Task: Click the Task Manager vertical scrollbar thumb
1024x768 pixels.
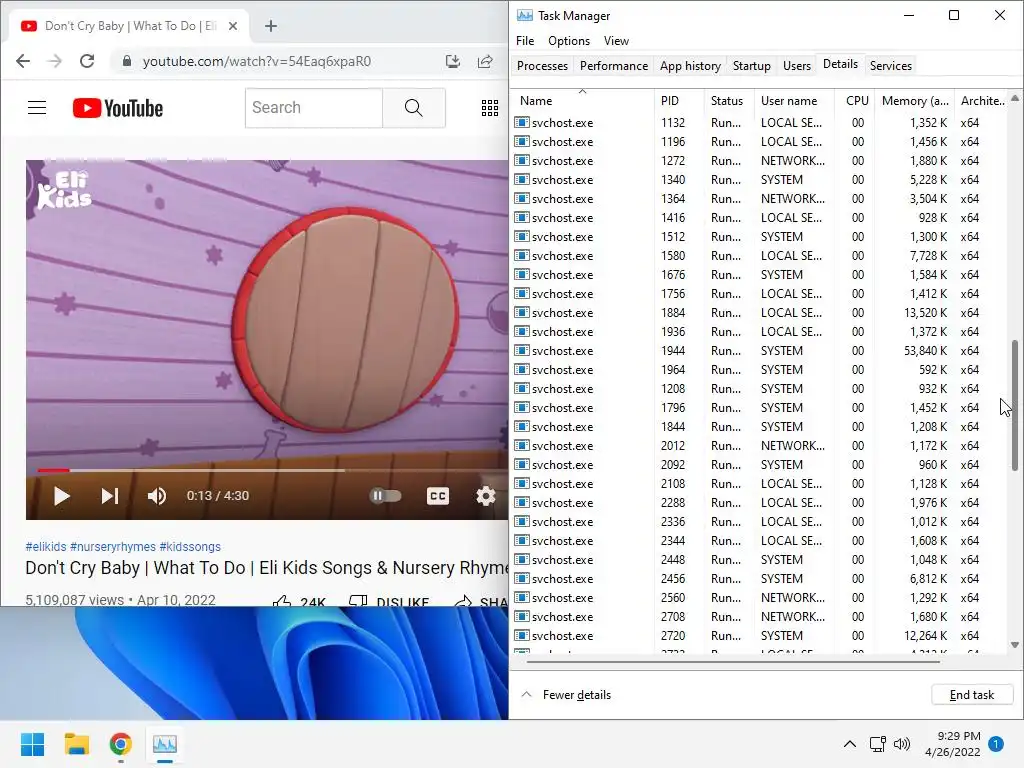Action: tap(1015, 405)
